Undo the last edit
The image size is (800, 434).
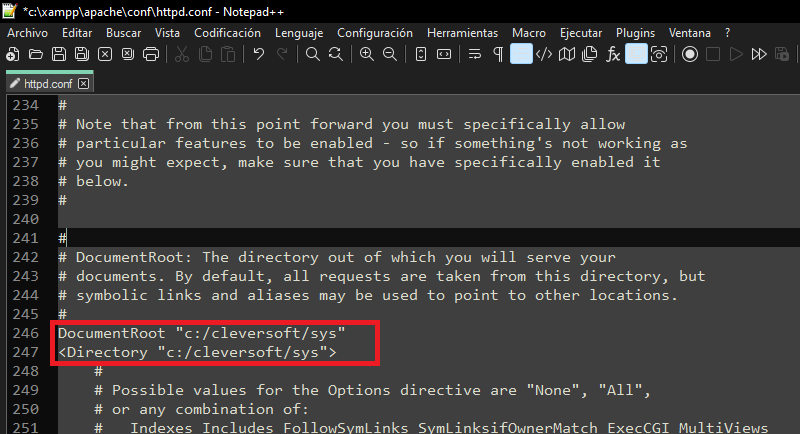[x=259, y=54]
